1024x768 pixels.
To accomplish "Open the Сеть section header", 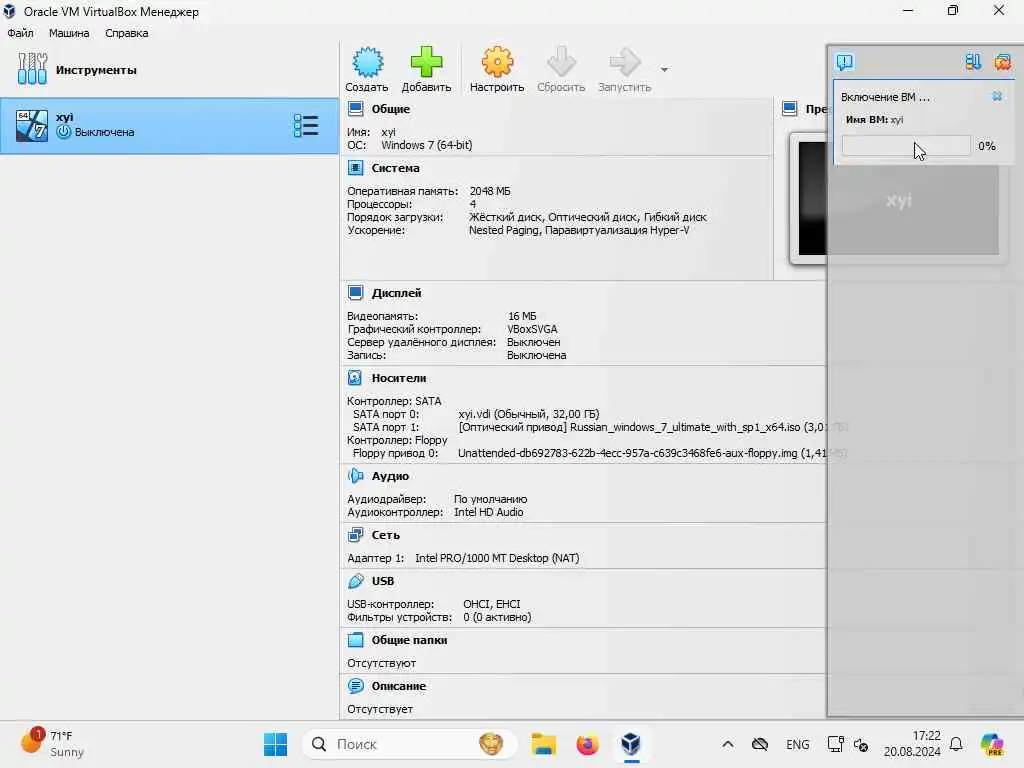I will [x=385, y=535].
